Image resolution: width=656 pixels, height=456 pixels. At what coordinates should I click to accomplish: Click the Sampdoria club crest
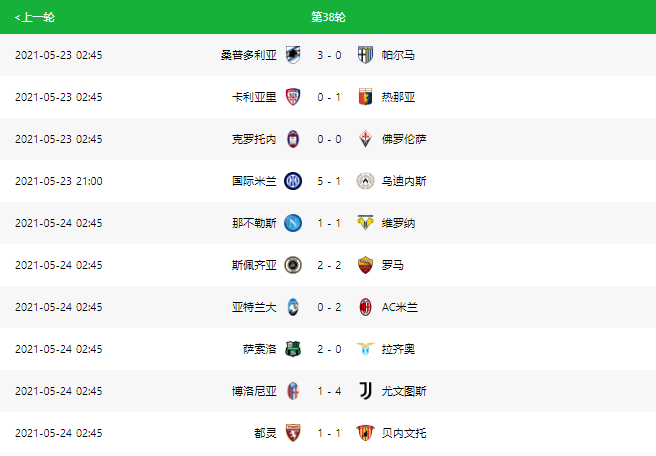pyautogui.click(x=293, y=55)
